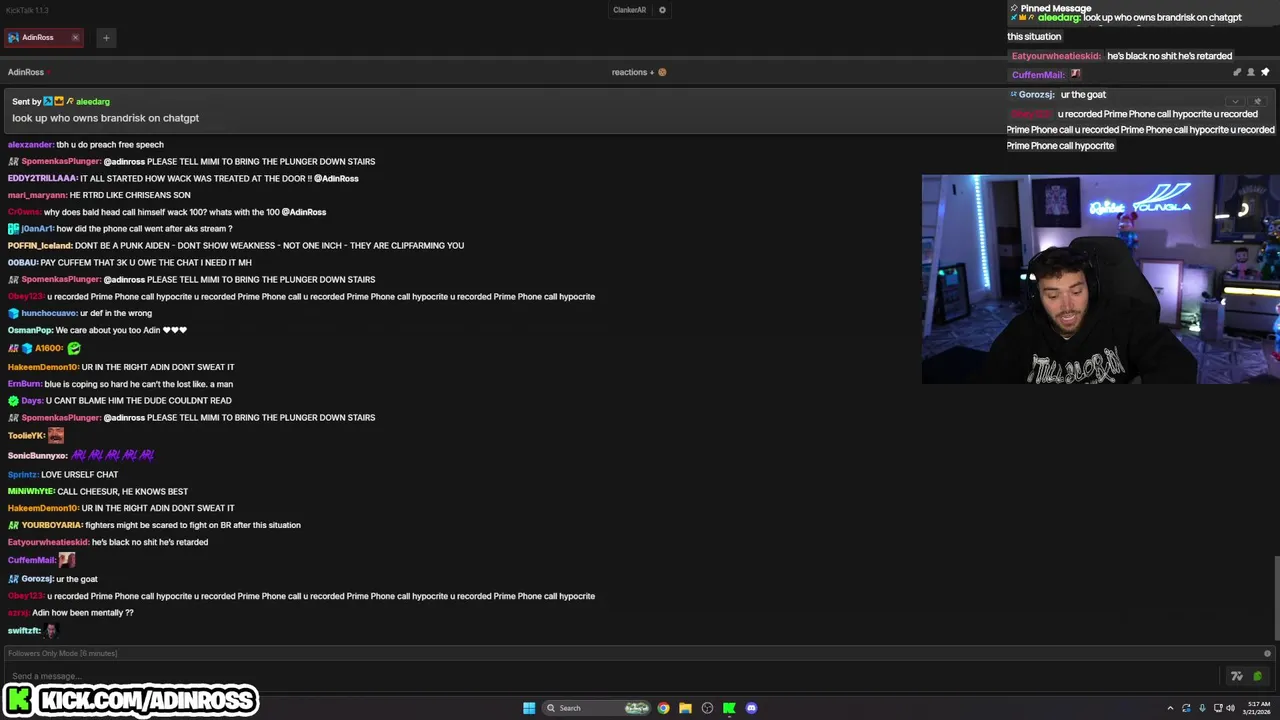Click the message "Adin how been mentally ??"
1280x720 pixels.
point(83,612)
